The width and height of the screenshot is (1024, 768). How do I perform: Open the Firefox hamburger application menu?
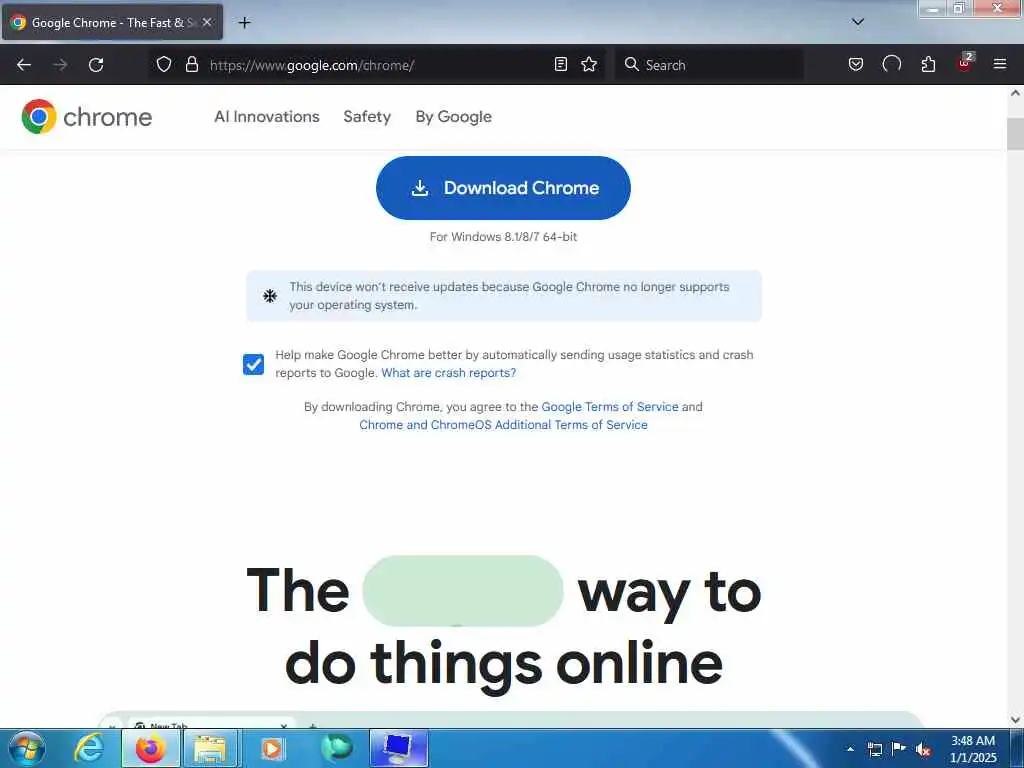pyautogui.click(x=1000, y=64)
